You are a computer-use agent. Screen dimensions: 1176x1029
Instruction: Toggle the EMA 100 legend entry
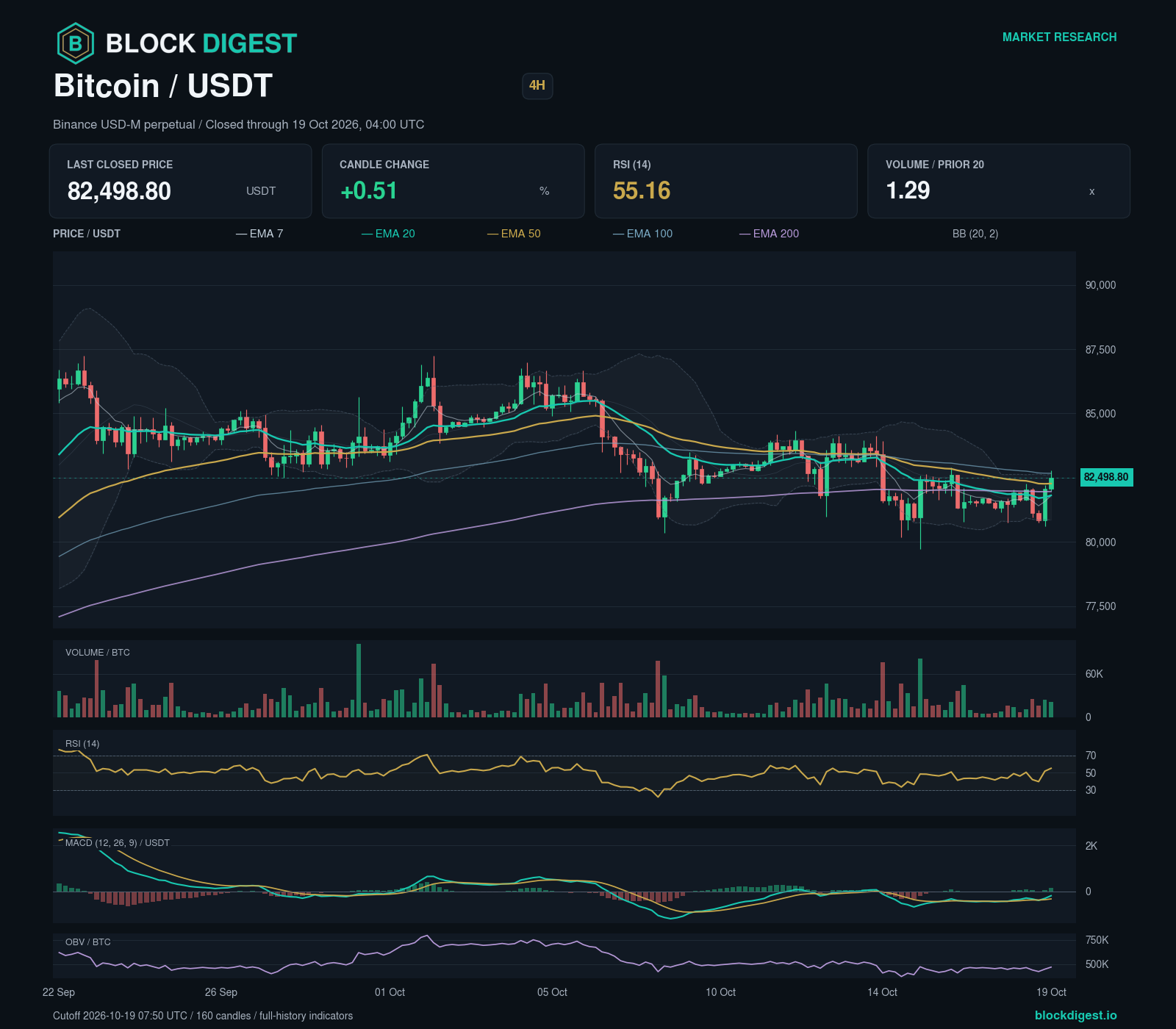coord(642,234)
